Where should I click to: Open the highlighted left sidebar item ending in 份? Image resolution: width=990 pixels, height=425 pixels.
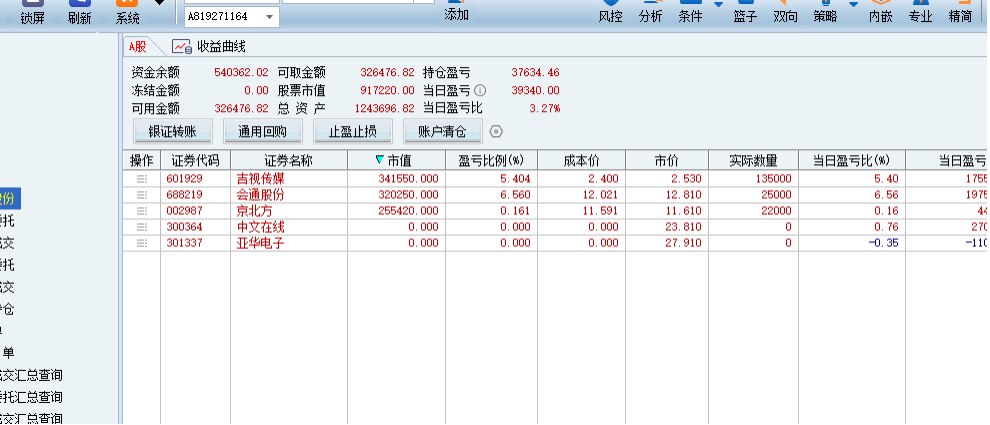click(9, 199)
